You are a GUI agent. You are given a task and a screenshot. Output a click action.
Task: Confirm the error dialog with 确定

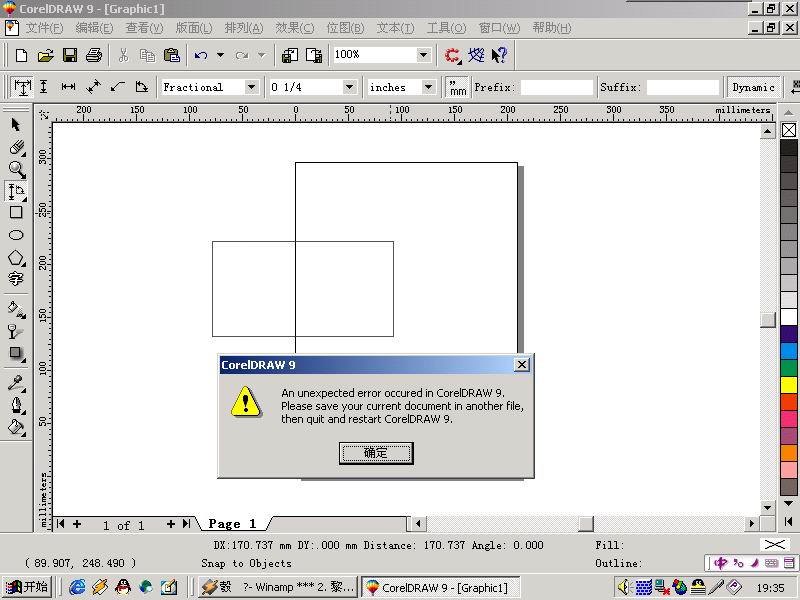376,453
